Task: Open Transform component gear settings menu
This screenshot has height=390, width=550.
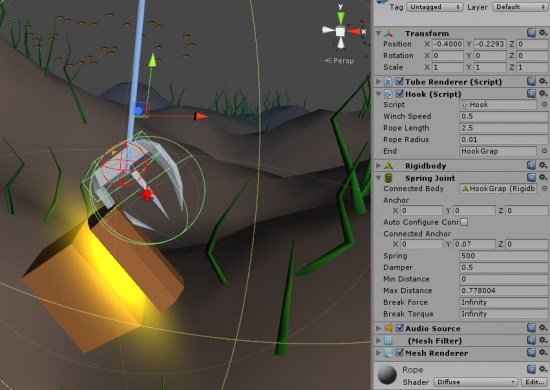Action: tap(543, 33)
